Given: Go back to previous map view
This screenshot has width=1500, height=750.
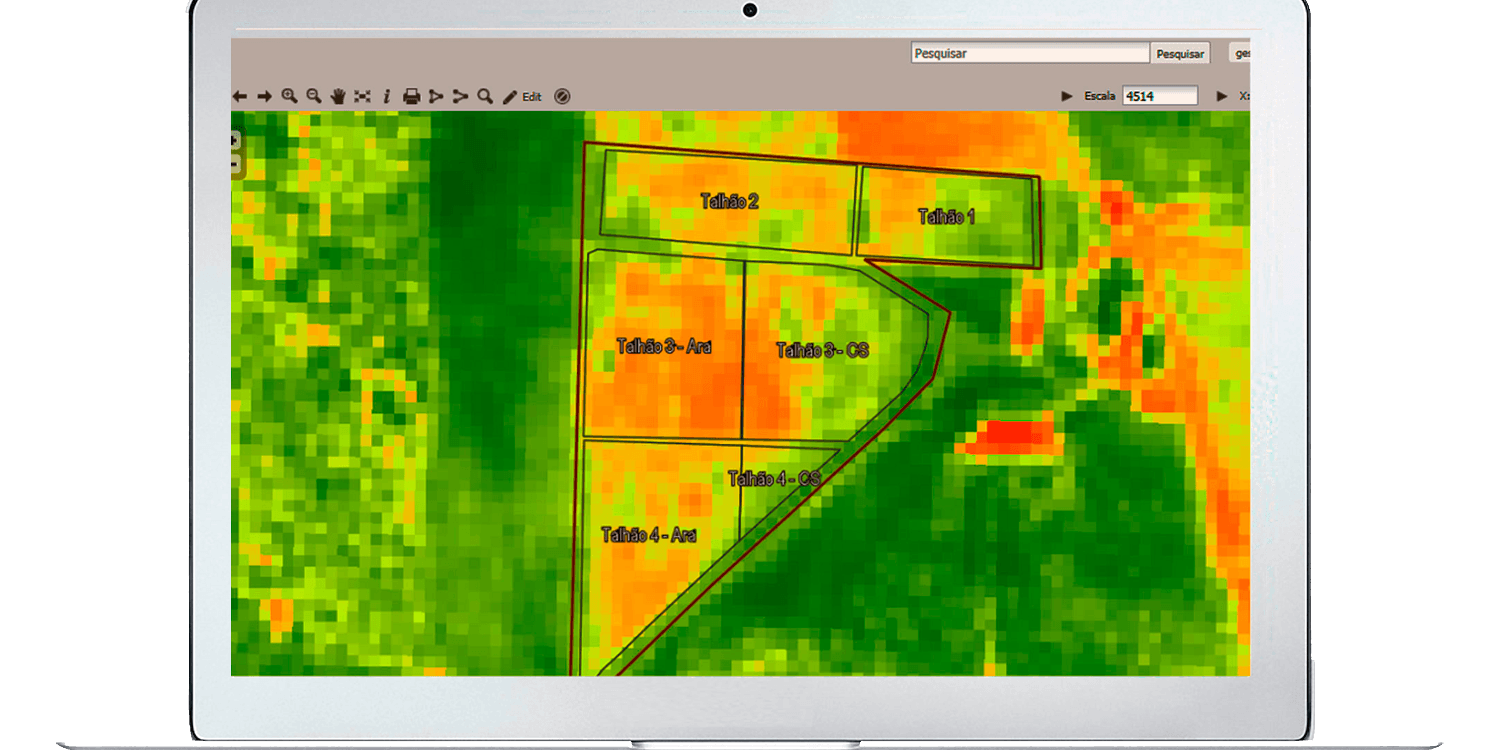Looking at the screenshot, I should pos(240,96).
